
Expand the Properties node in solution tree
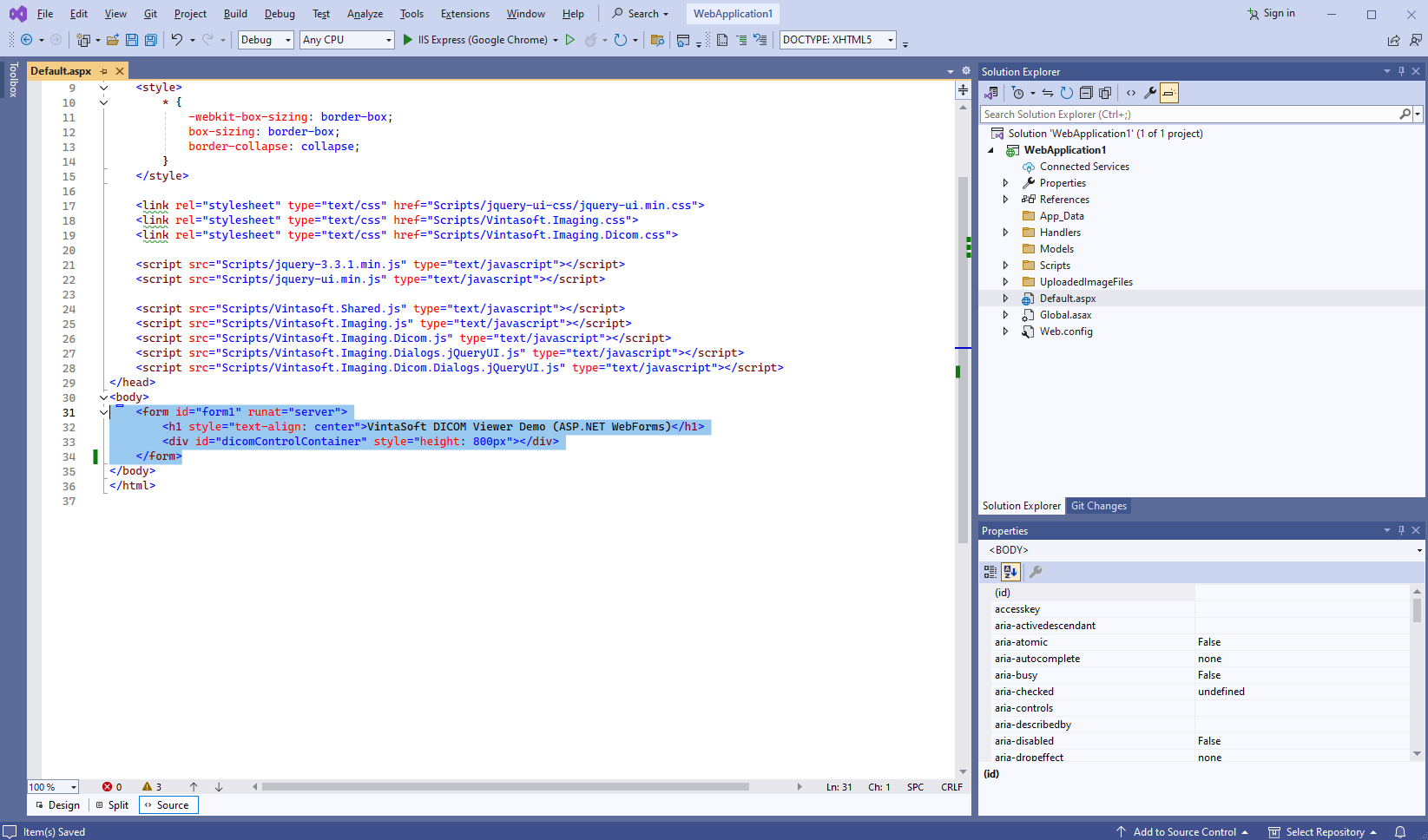(1005, 183)
